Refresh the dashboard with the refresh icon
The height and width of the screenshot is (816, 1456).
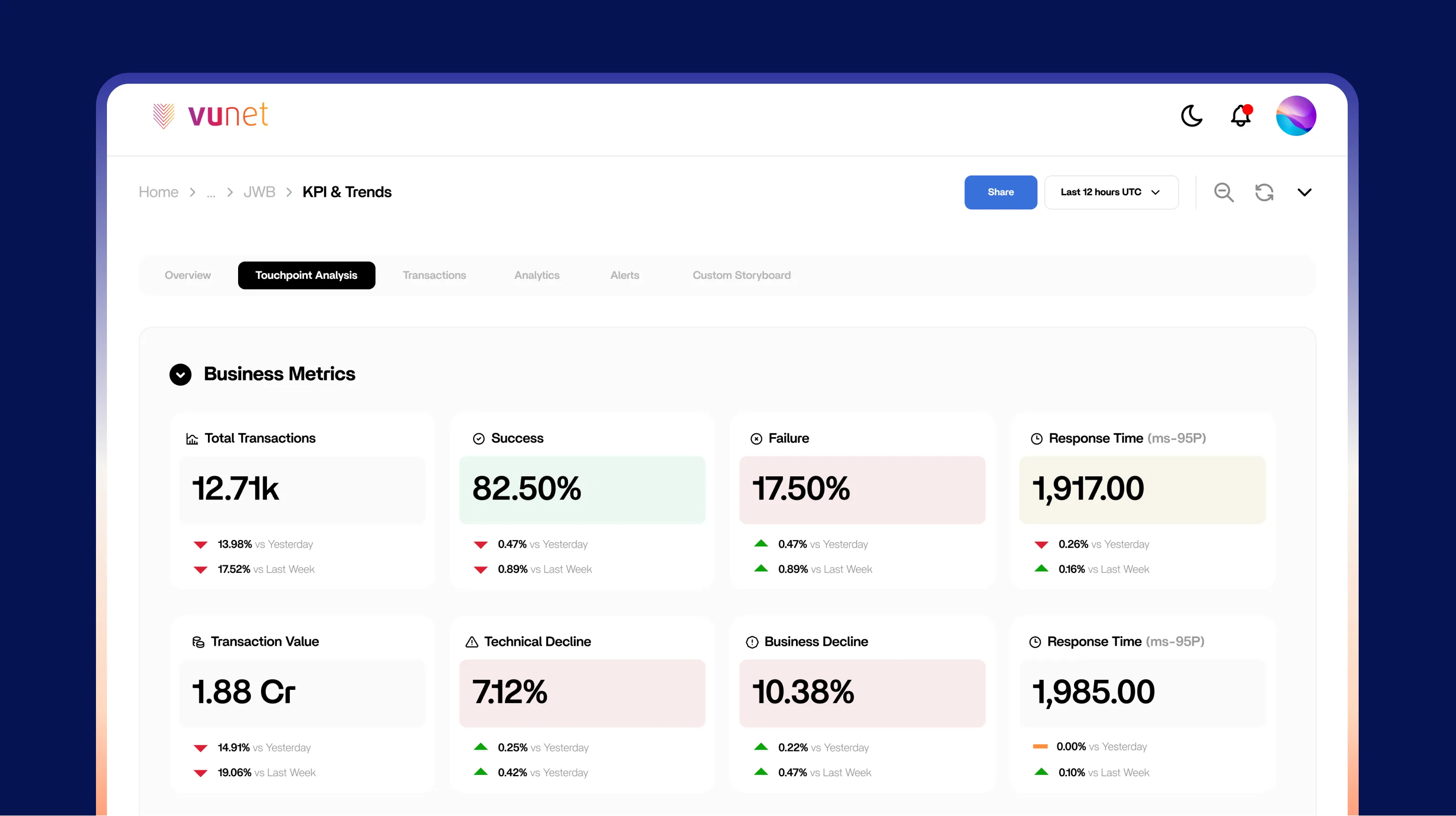pyautogui.click(x=1265, y=192)
